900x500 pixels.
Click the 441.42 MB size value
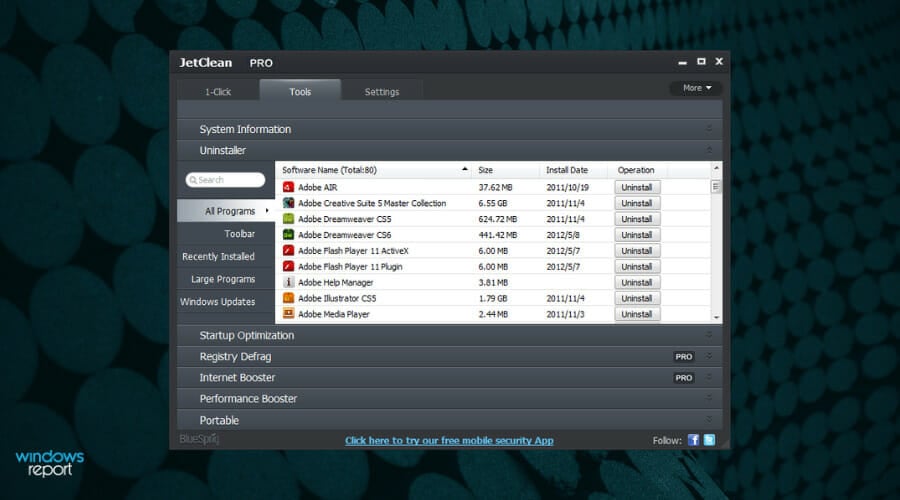click(498, 235)
